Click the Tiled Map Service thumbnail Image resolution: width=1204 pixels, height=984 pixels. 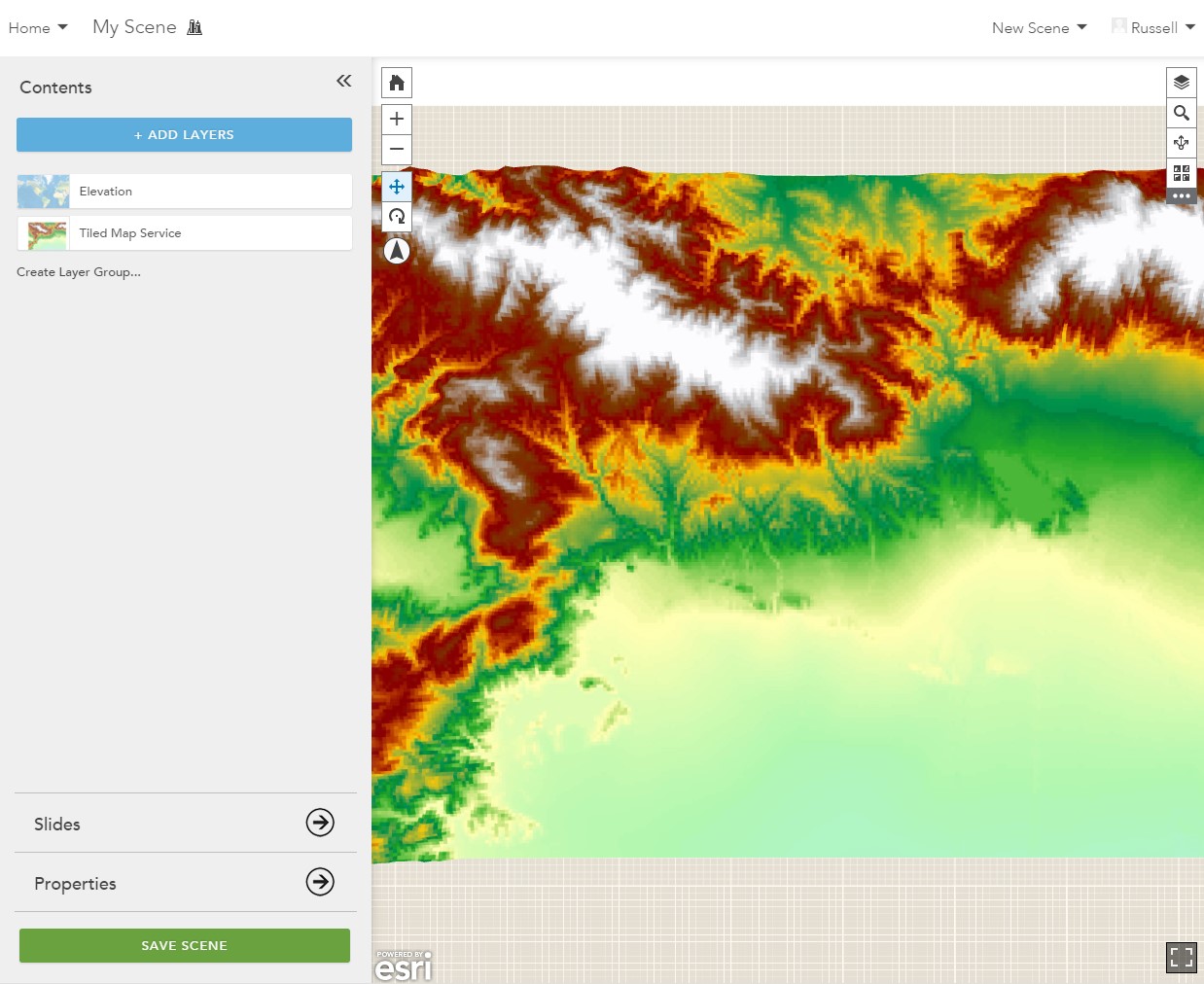tap(44, 233)
